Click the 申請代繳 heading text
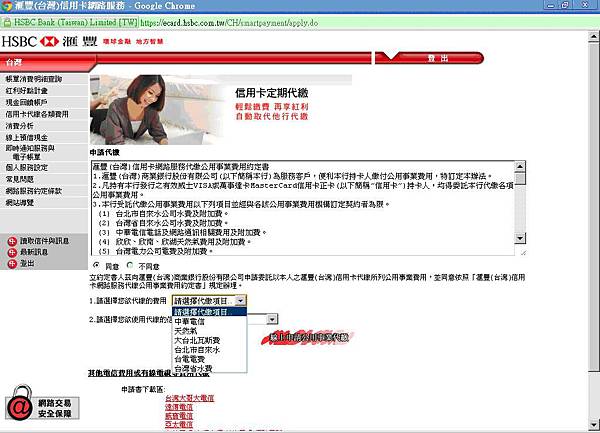Viewport: 600px width, 433px height. click(105, 153)
